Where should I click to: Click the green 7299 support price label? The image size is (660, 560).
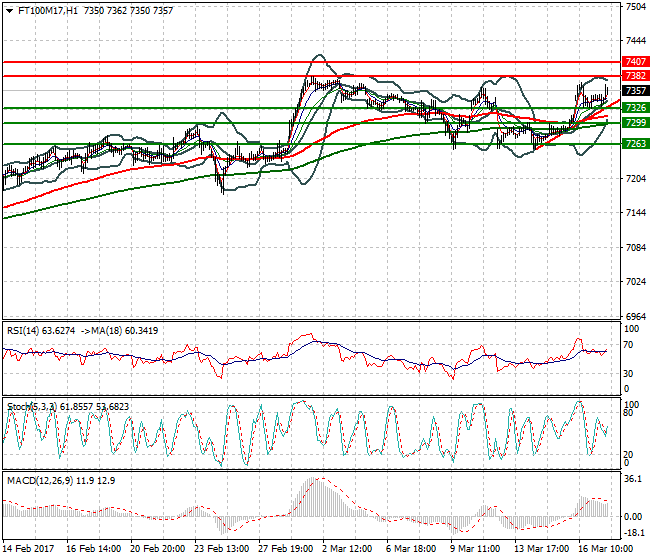[635, 123]
